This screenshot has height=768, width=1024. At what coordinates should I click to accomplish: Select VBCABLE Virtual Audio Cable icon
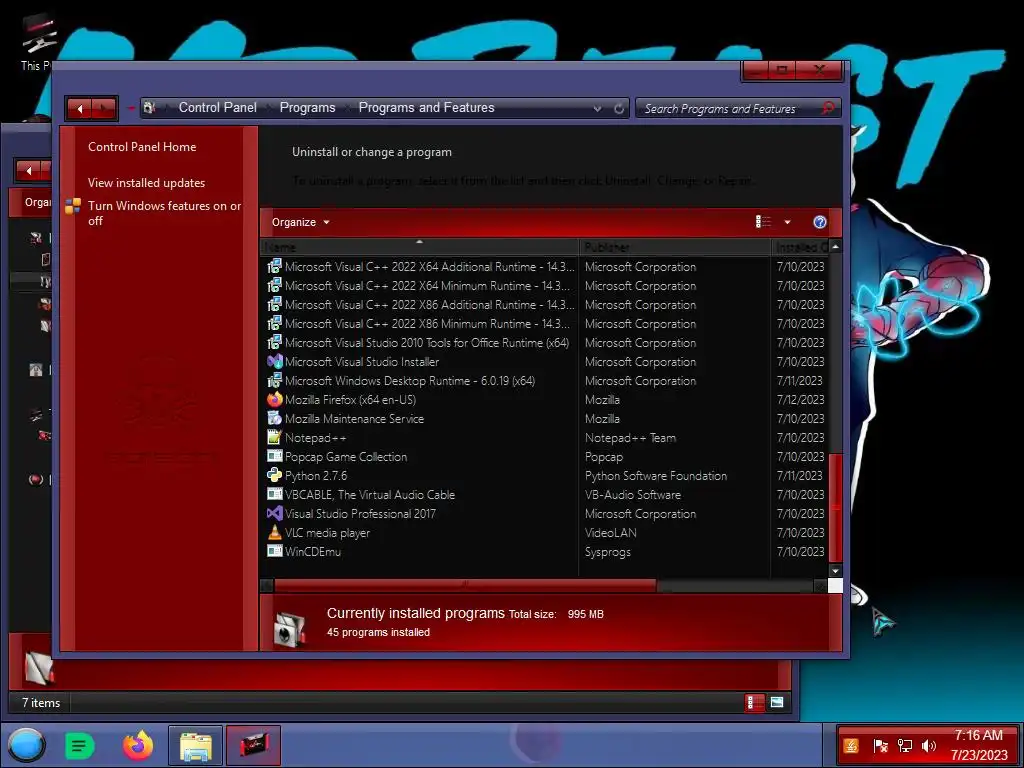coord(275,494)
